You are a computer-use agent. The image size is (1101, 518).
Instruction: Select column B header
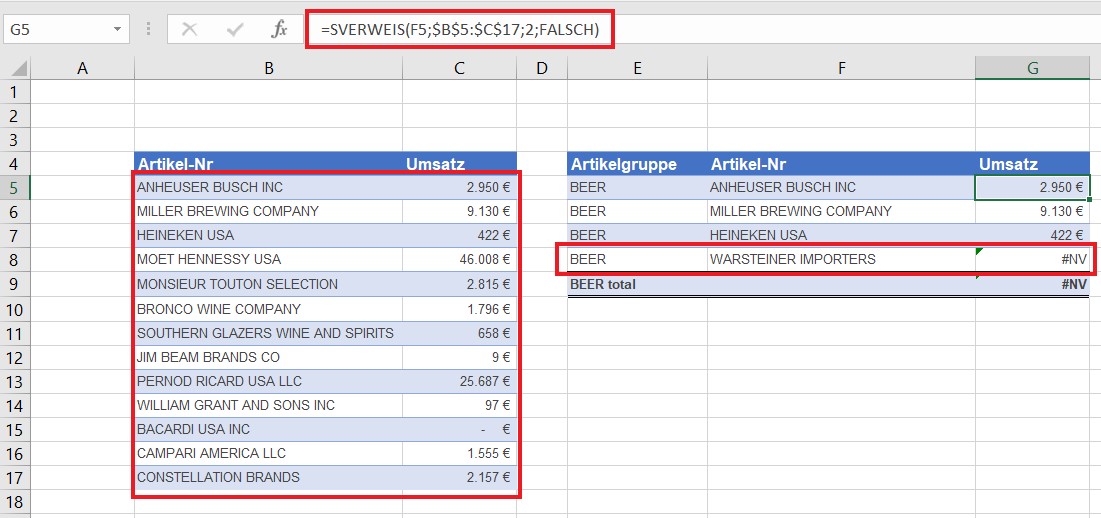click(x=268, y=68)
